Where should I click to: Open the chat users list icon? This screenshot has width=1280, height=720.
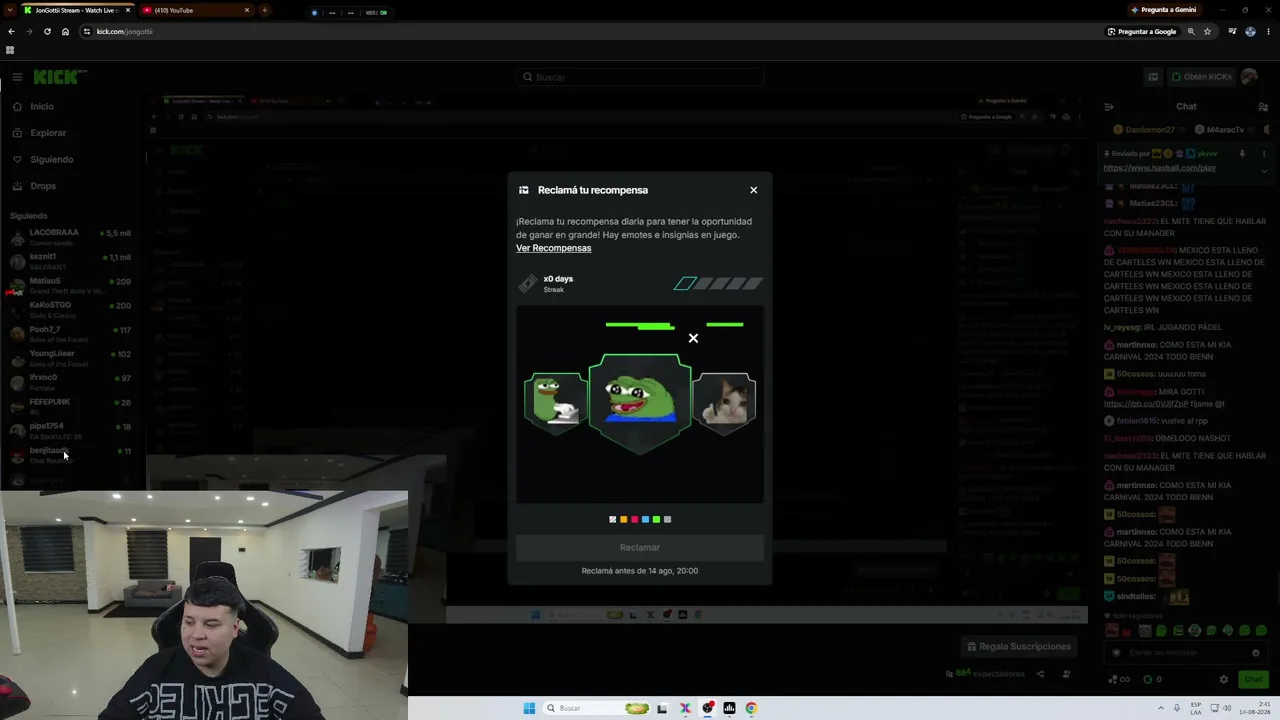click(x=1262, y=107)
